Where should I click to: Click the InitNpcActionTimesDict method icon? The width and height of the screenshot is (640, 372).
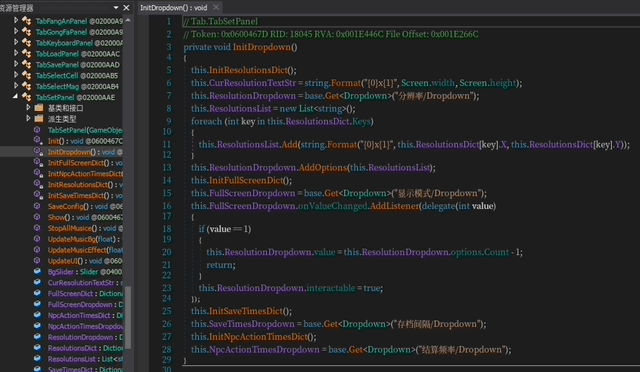38,173
